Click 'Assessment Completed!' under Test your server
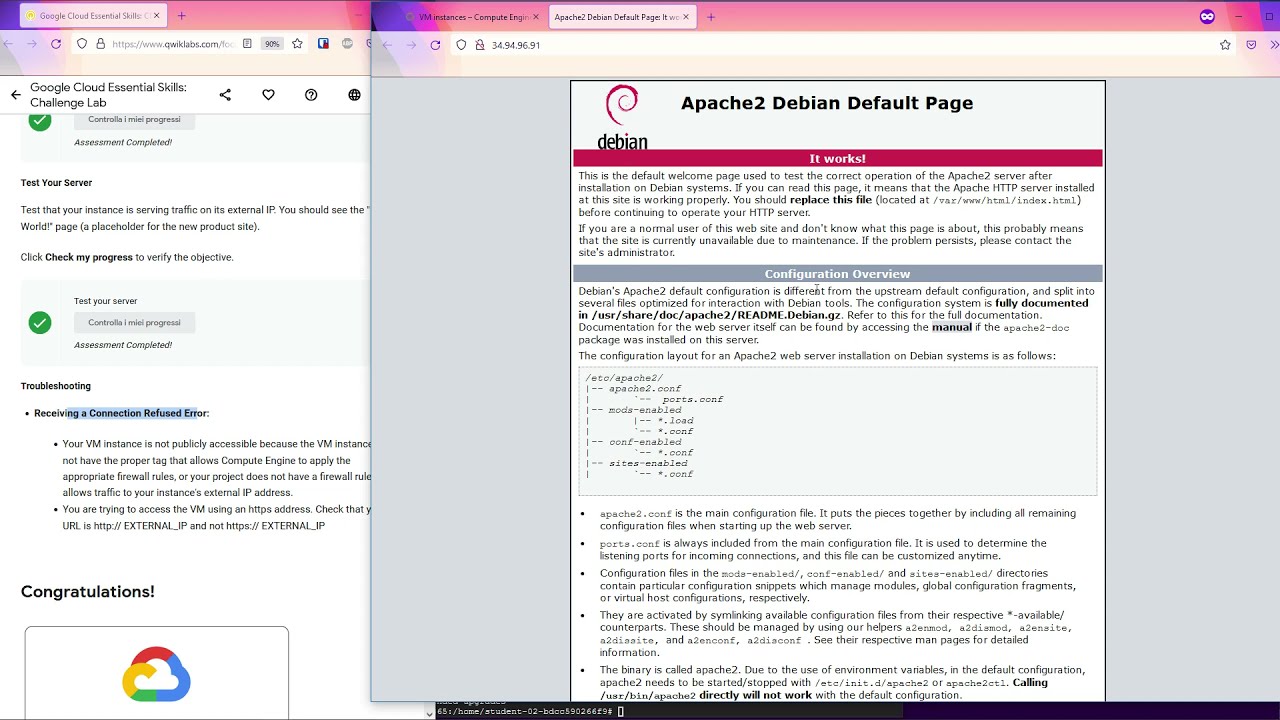1280x720 pixels. [123, 345]
